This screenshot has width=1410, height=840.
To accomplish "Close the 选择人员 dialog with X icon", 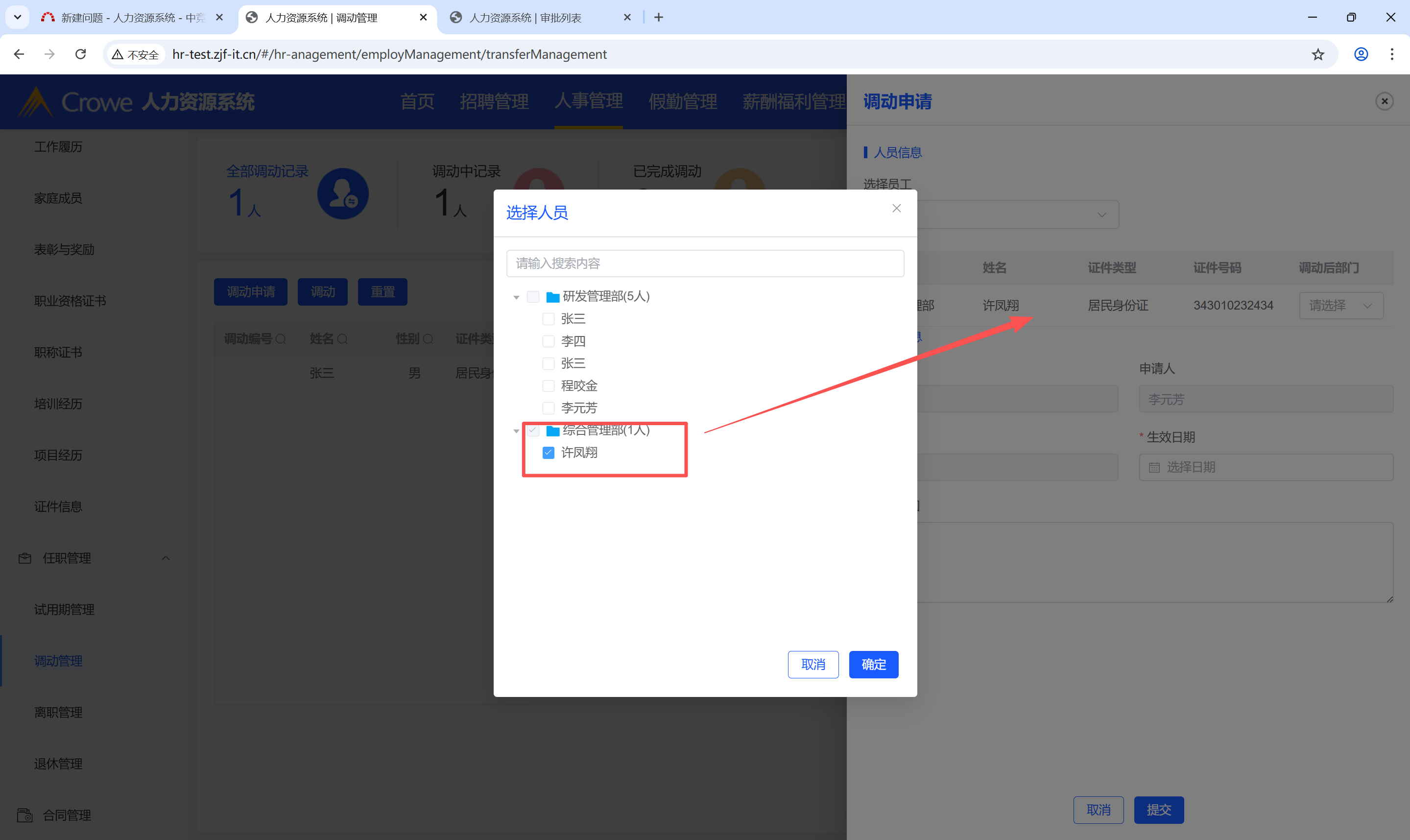I will tap(896, 208).
